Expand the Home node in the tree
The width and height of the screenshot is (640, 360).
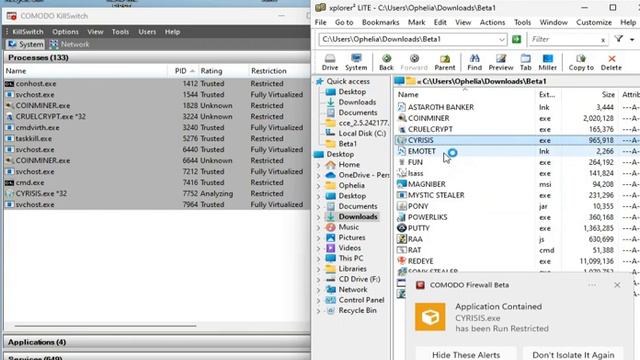(318, 165)
